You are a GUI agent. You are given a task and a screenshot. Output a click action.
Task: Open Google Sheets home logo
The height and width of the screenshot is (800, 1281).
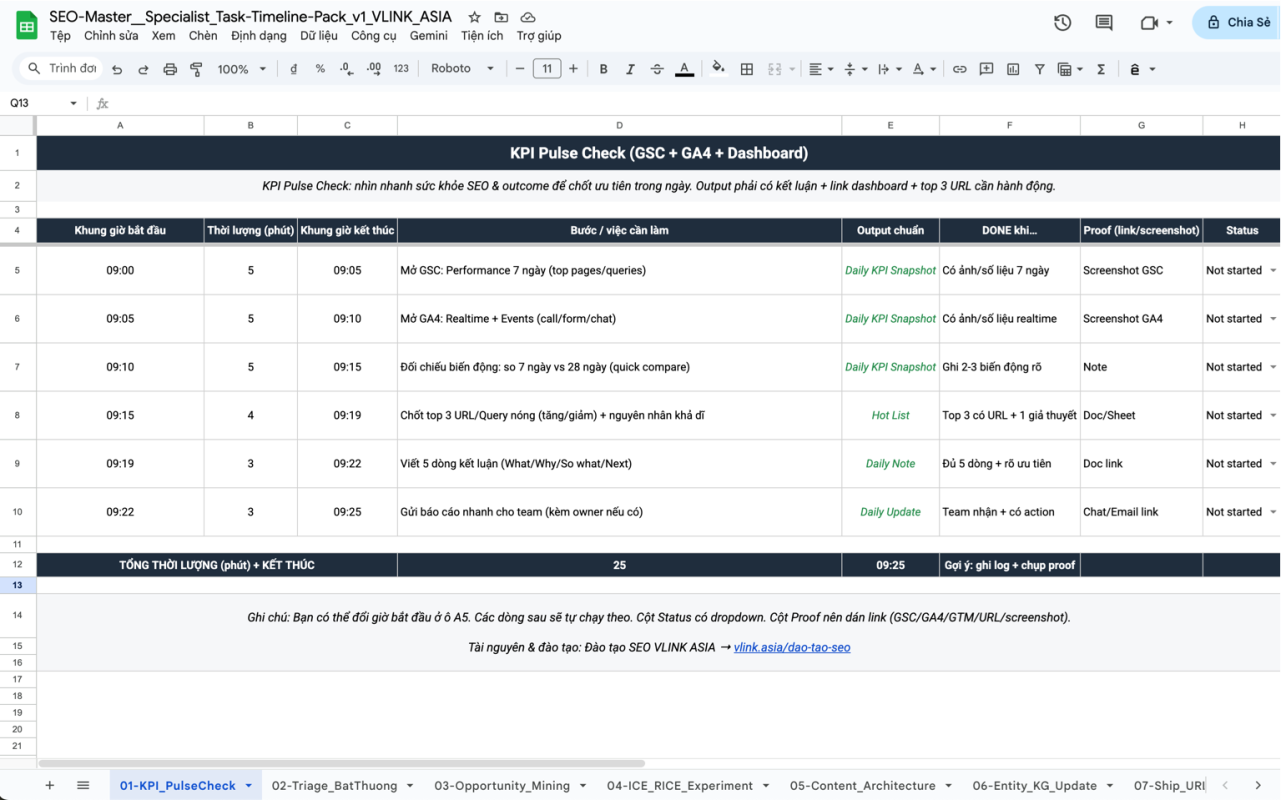[x=26, y=25]
